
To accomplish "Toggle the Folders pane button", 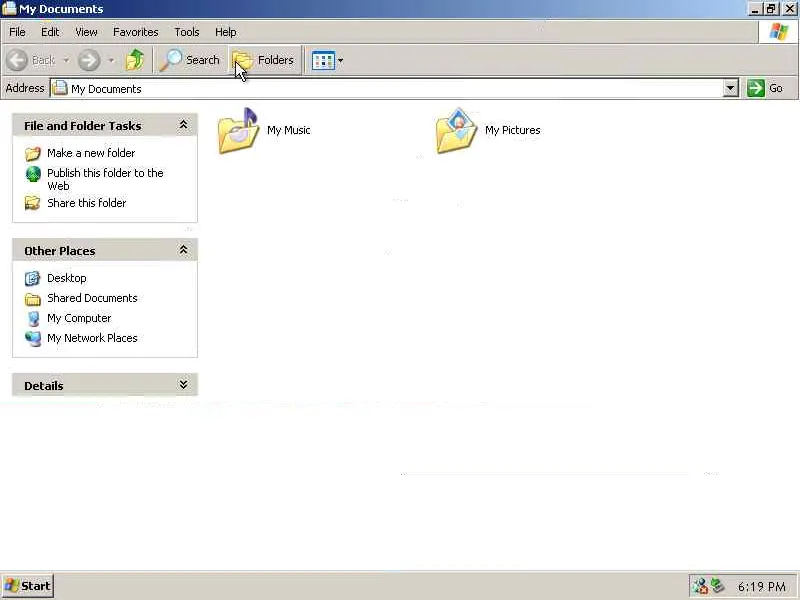I will (265, 60).
